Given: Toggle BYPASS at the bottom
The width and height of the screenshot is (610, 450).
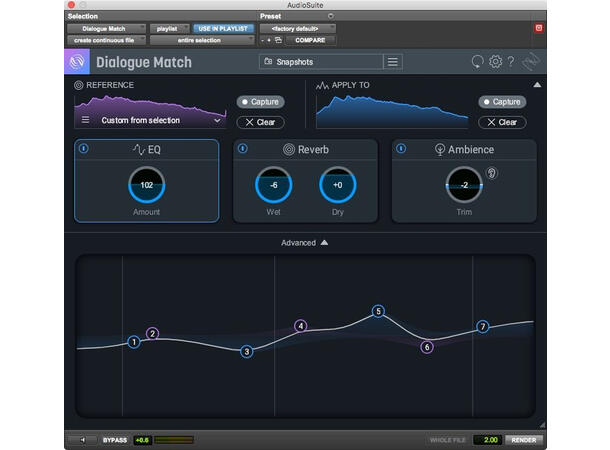Looking at the screenshot, I should 115,440.
